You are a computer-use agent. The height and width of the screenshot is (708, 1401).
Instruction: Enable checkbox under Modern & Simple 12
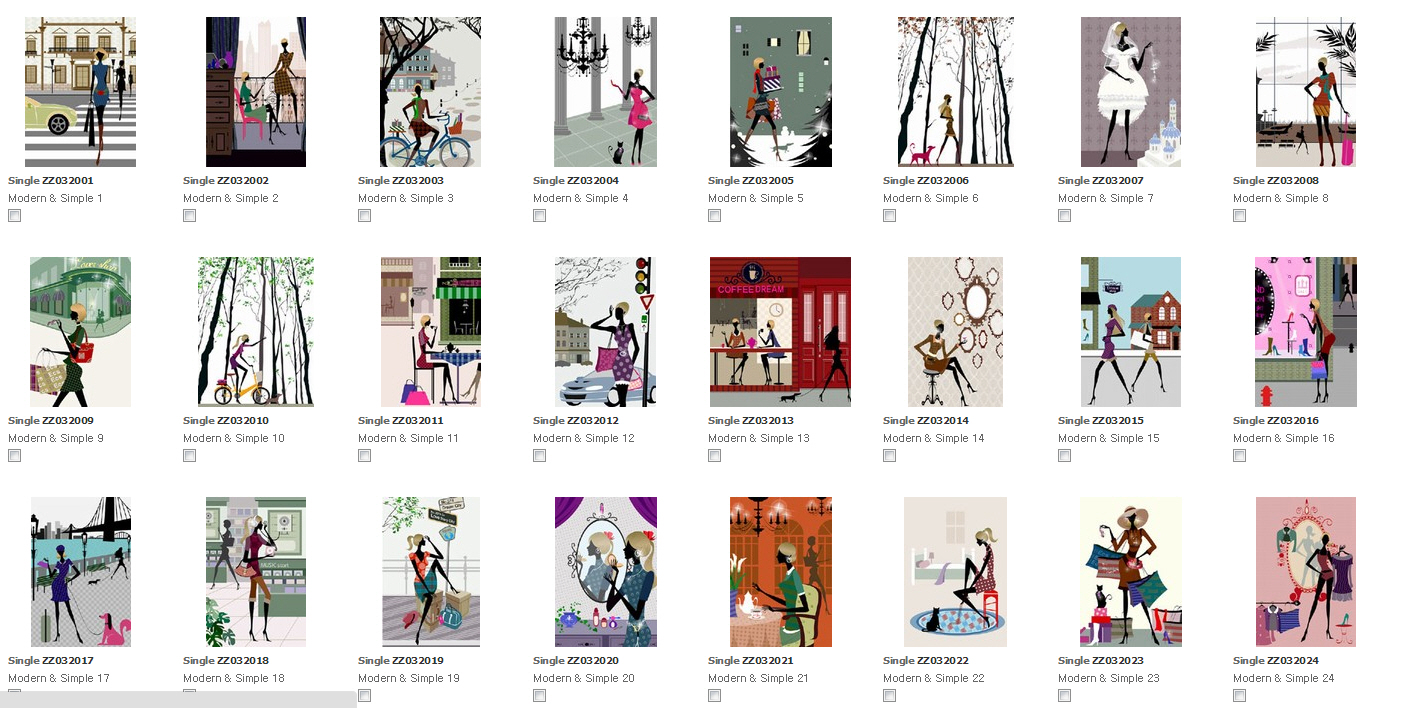pyautogui.click(x=540, y=456)
